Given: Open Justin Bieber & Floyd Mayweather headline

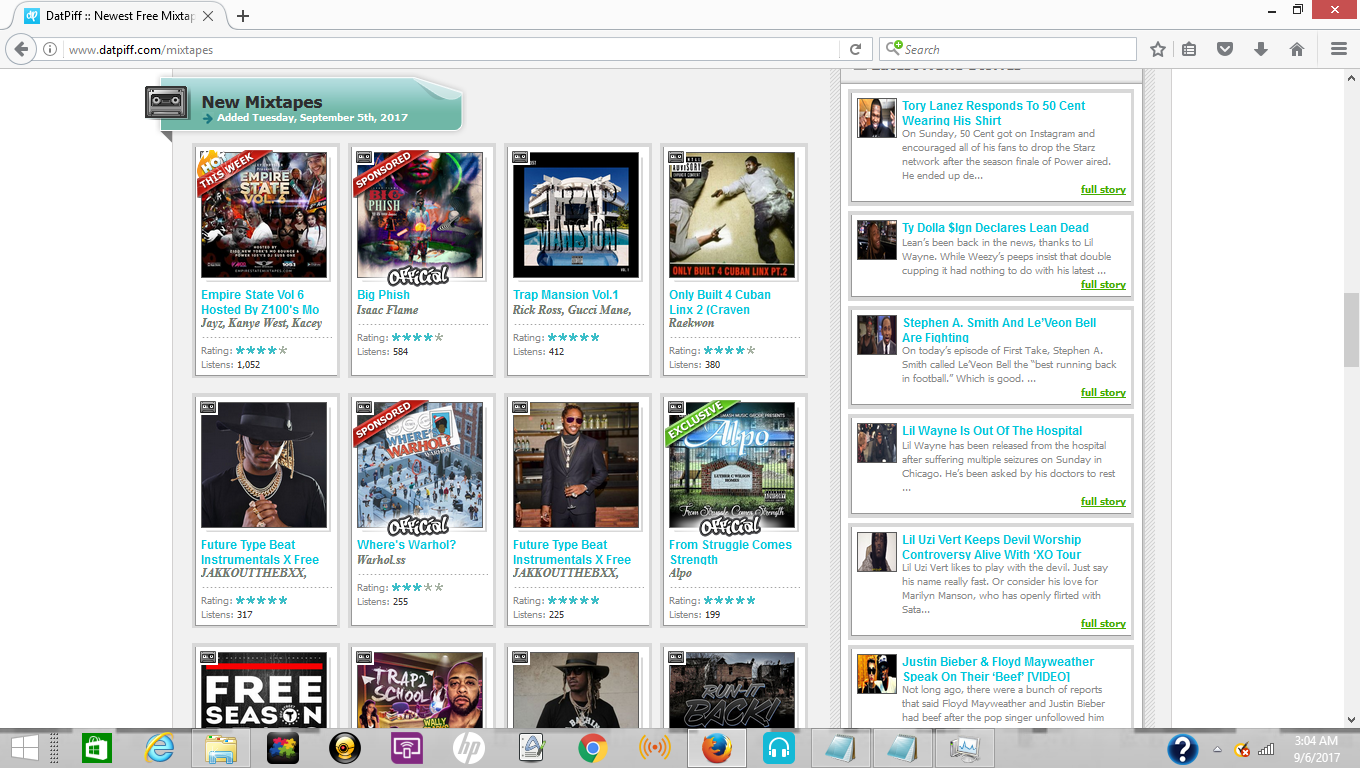Looking at the screenshot, I should 998,669.
